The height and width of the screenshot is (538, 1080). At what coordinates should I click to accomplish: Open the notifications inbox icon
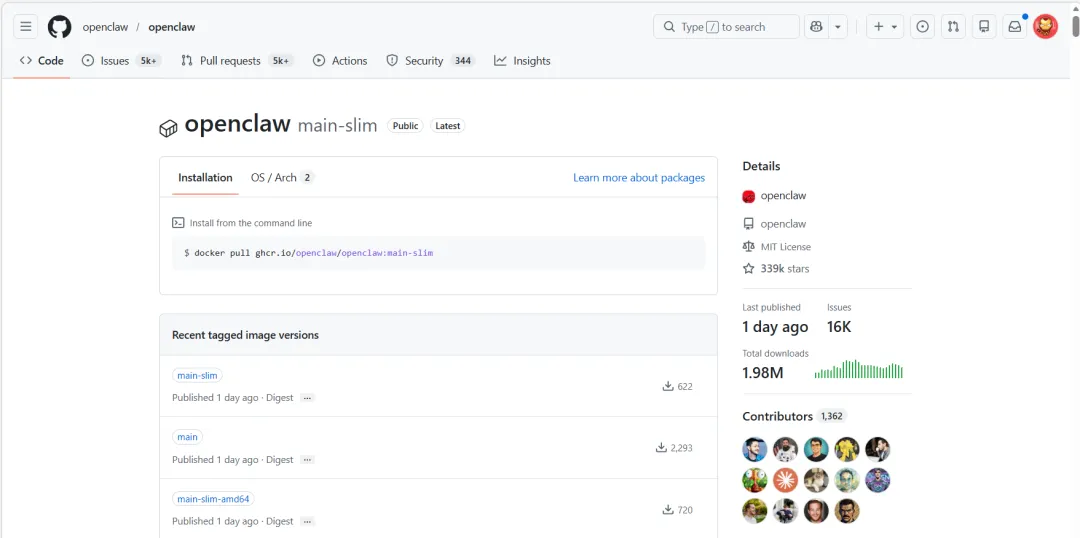point(1015,27)
